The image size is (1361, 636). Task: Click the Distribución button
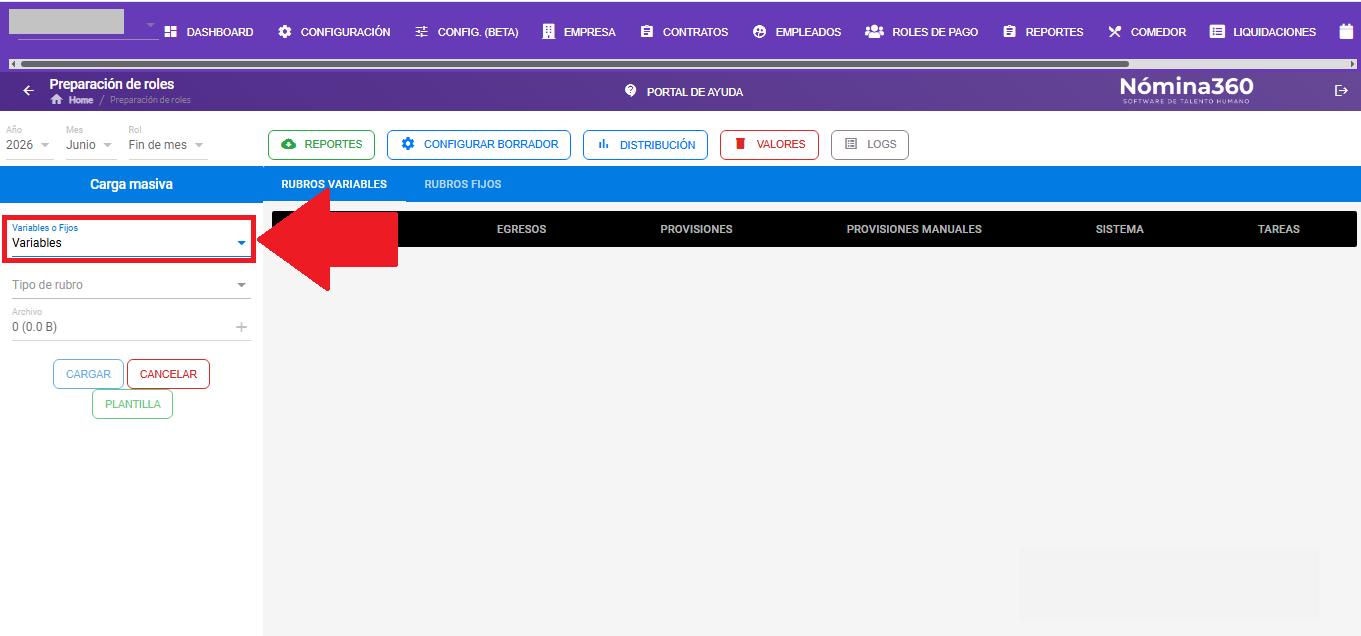click(x=645, y=144)
